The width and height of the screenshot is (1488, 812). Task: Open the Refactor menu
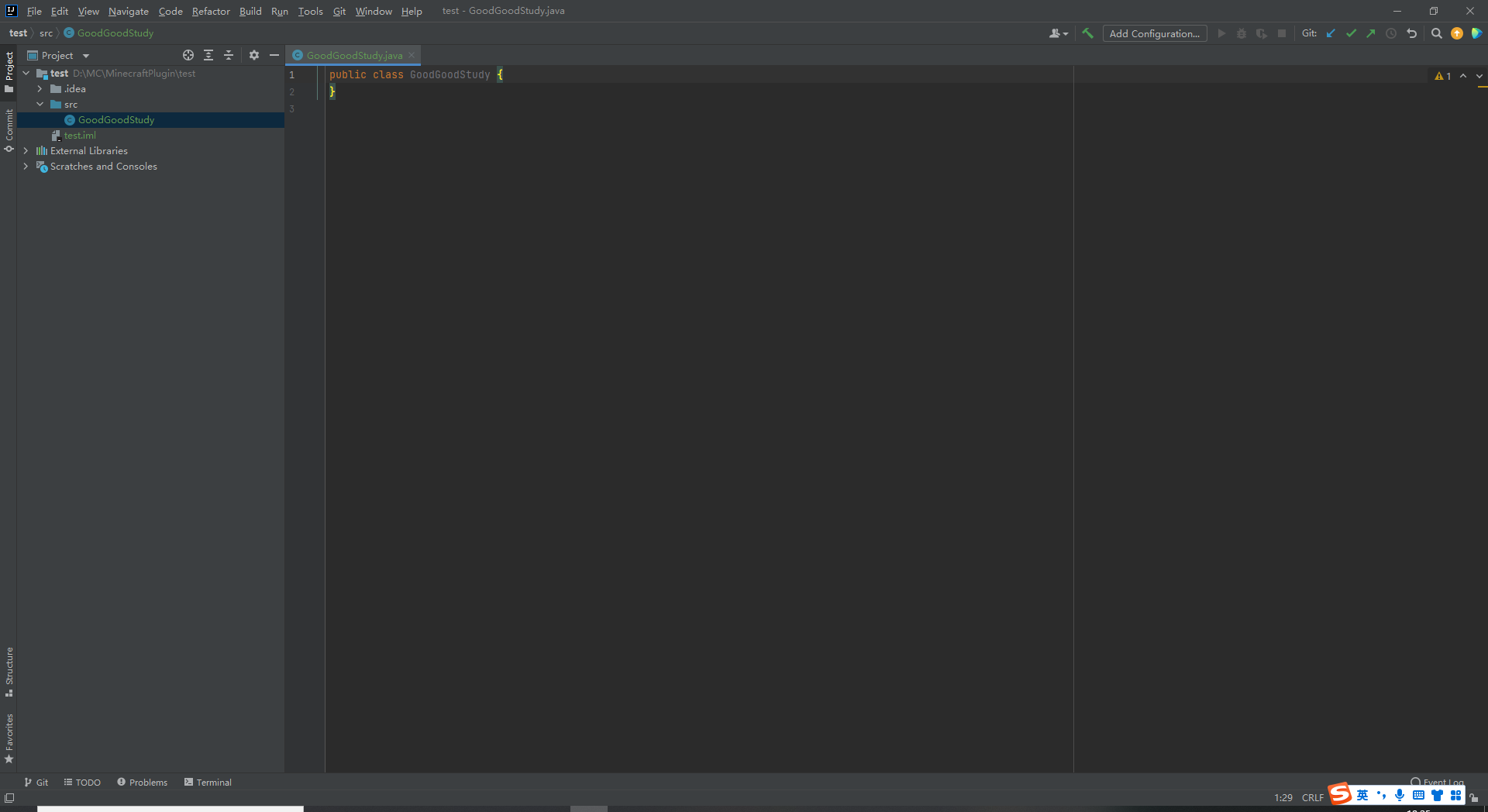click(211, 11)
